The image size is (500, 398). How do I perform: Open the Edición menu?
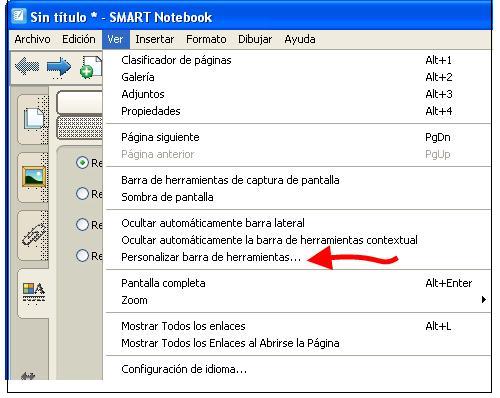point(79,39)
